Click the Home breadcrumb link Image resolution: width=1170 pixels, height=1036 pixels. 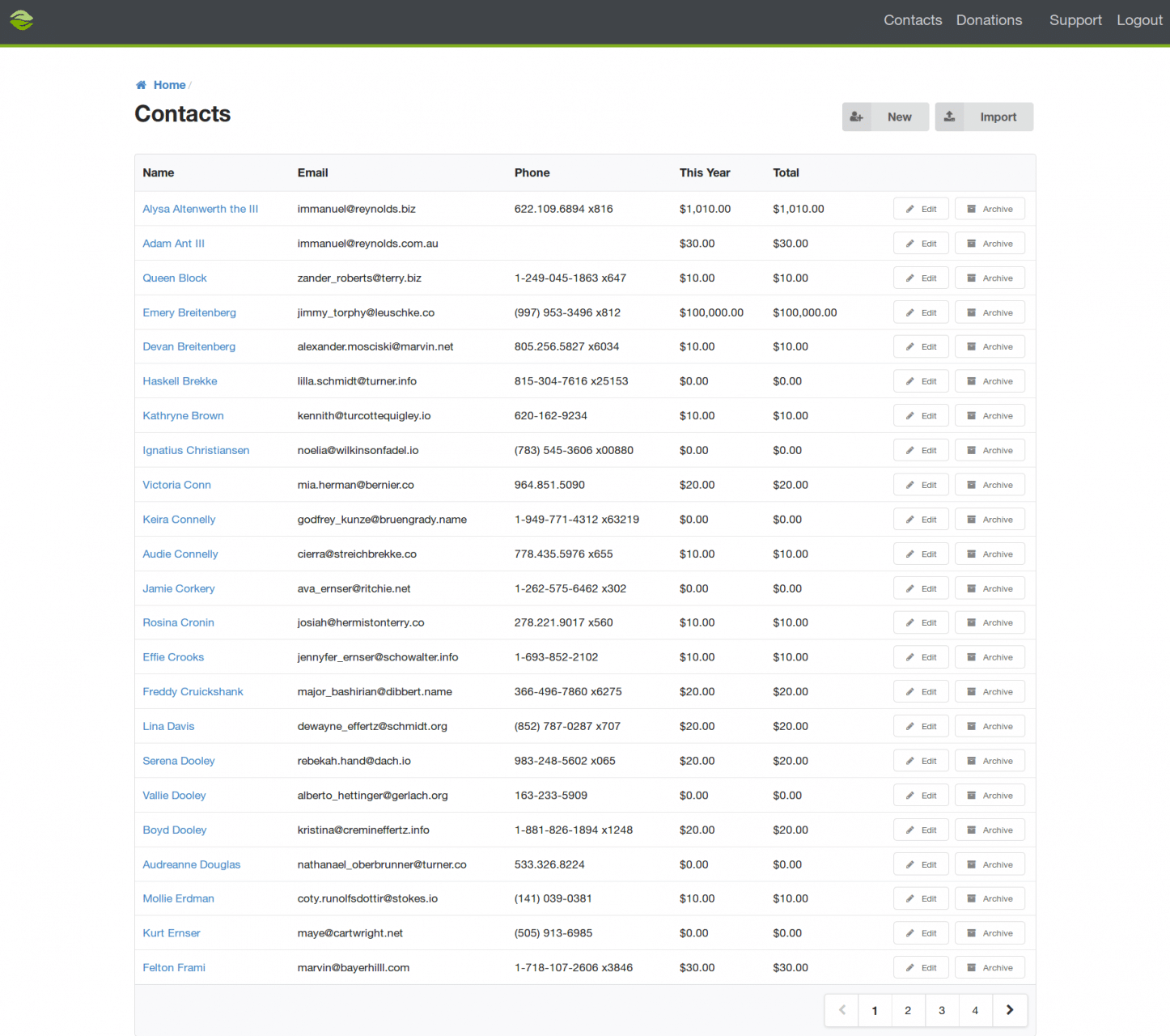point(169,84)
